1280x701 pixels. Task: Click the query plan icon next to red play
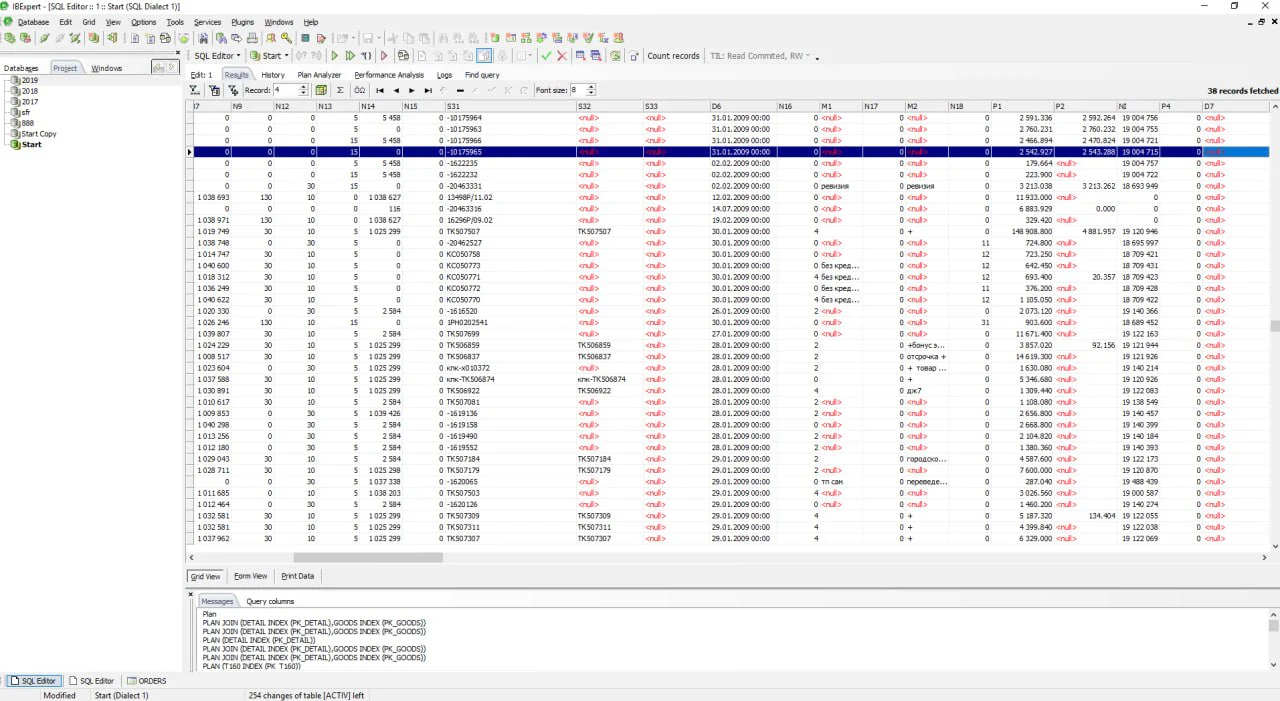(x=403, y=56)
